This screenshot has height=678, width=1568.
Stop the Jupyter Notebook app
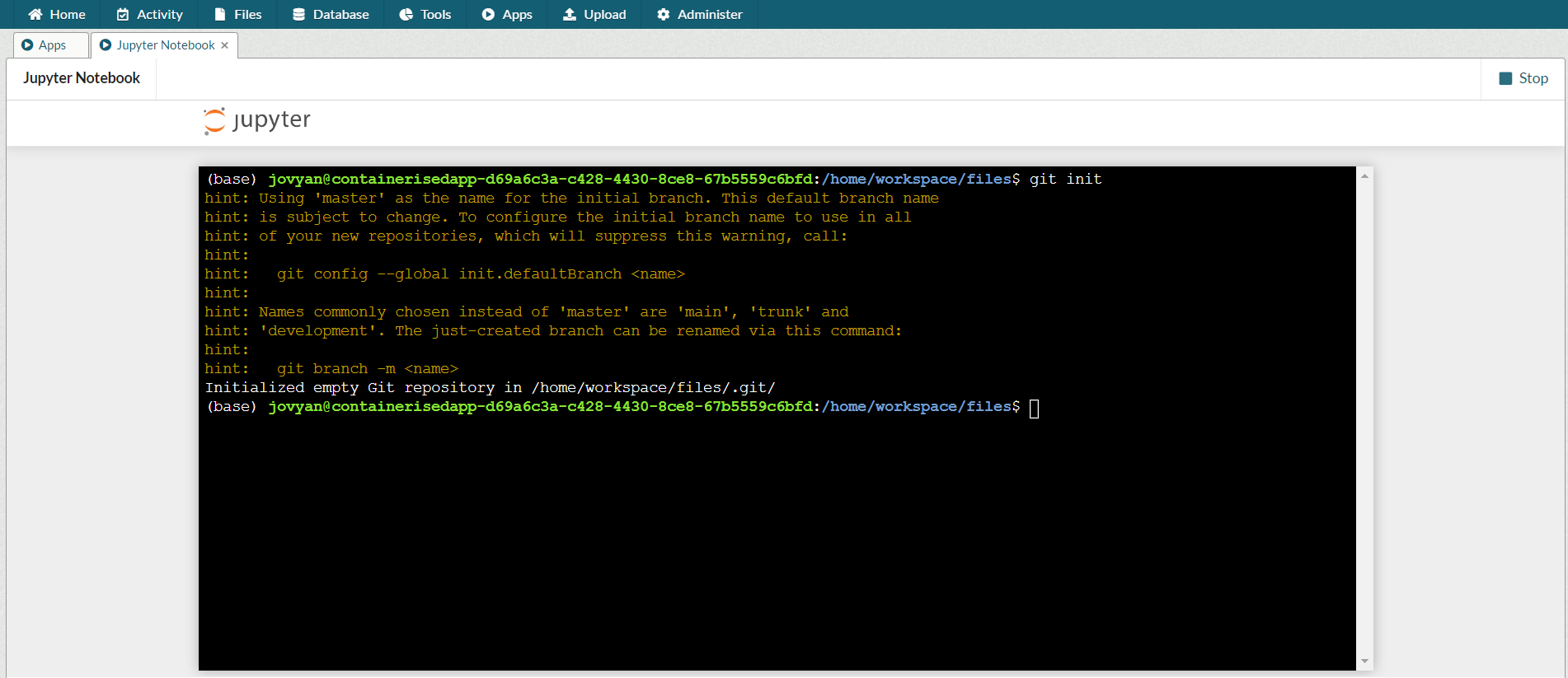tap(1523, 78)
